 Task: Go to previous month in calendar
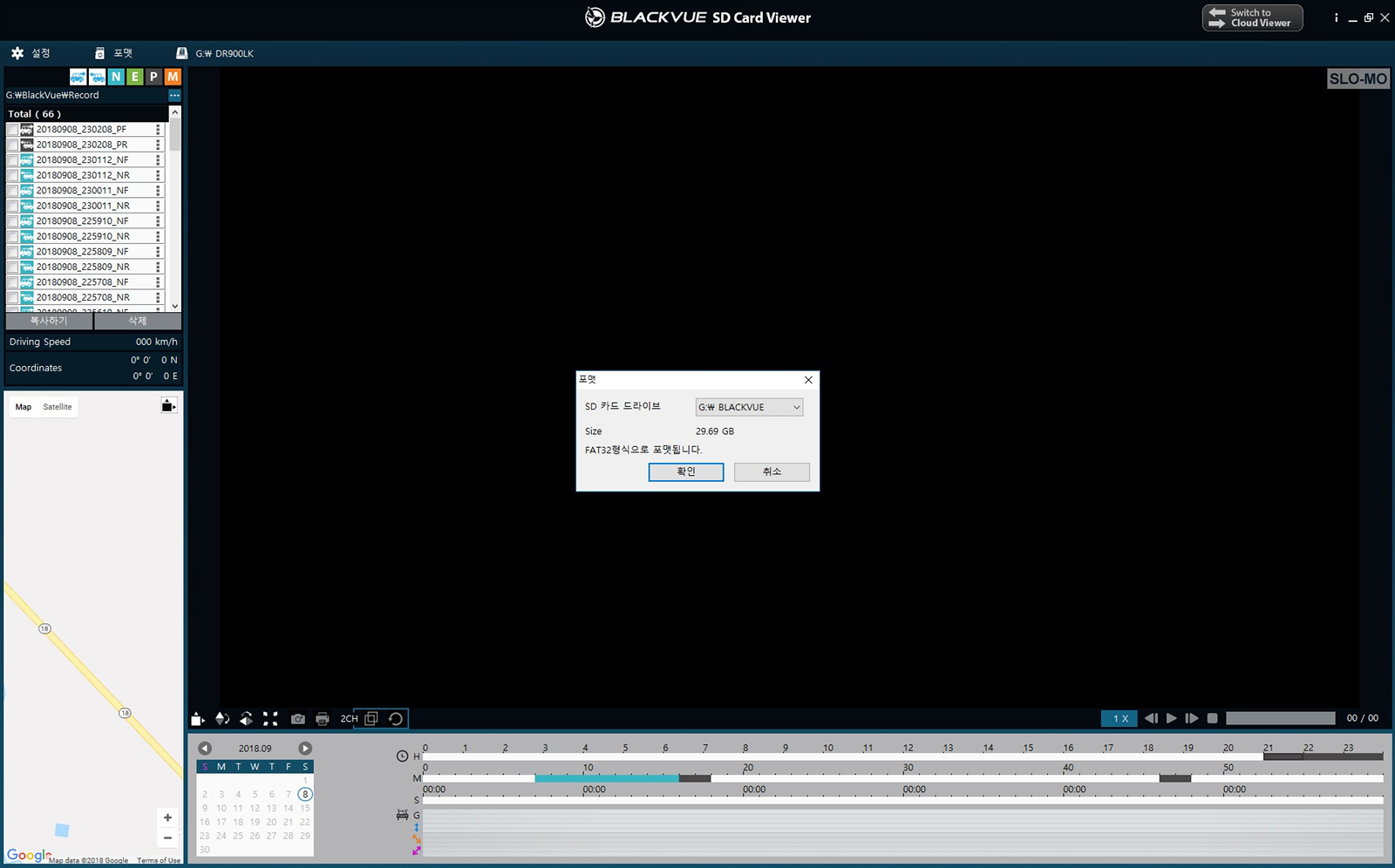click(x=205, y=749)
